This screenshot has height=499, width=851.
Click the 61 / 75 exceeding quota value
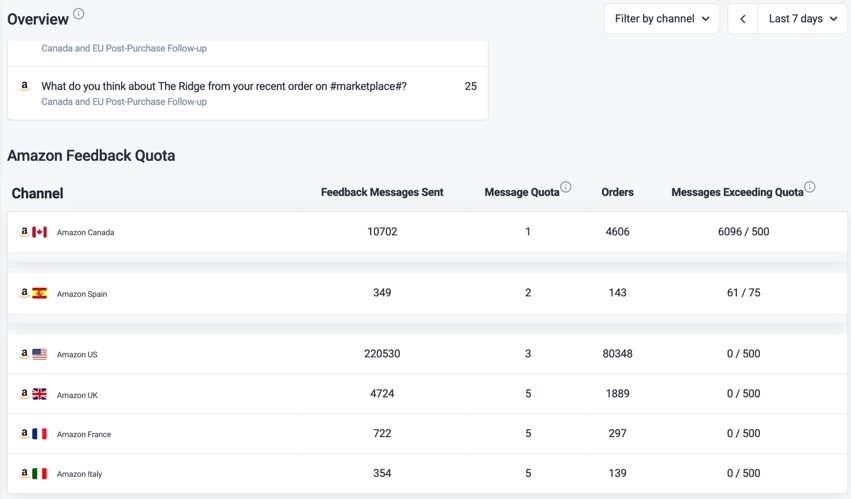(x=744, y=293)
